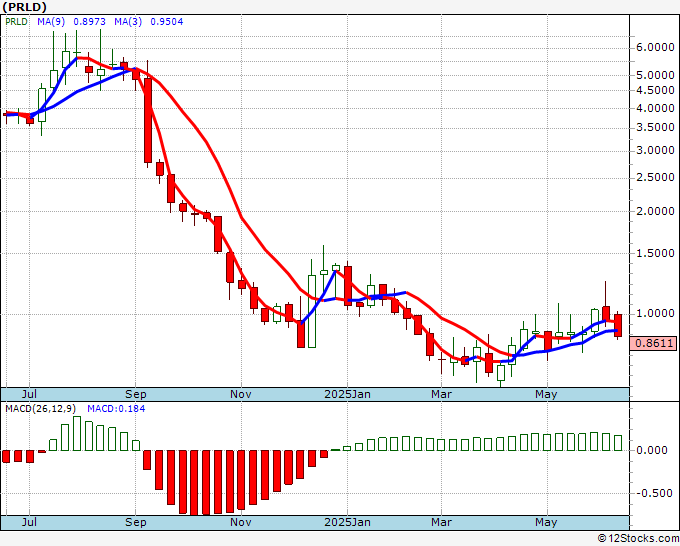Click the tallest green MACD bar in July
This screenshot has width=680, height=546.
(77, 433)
